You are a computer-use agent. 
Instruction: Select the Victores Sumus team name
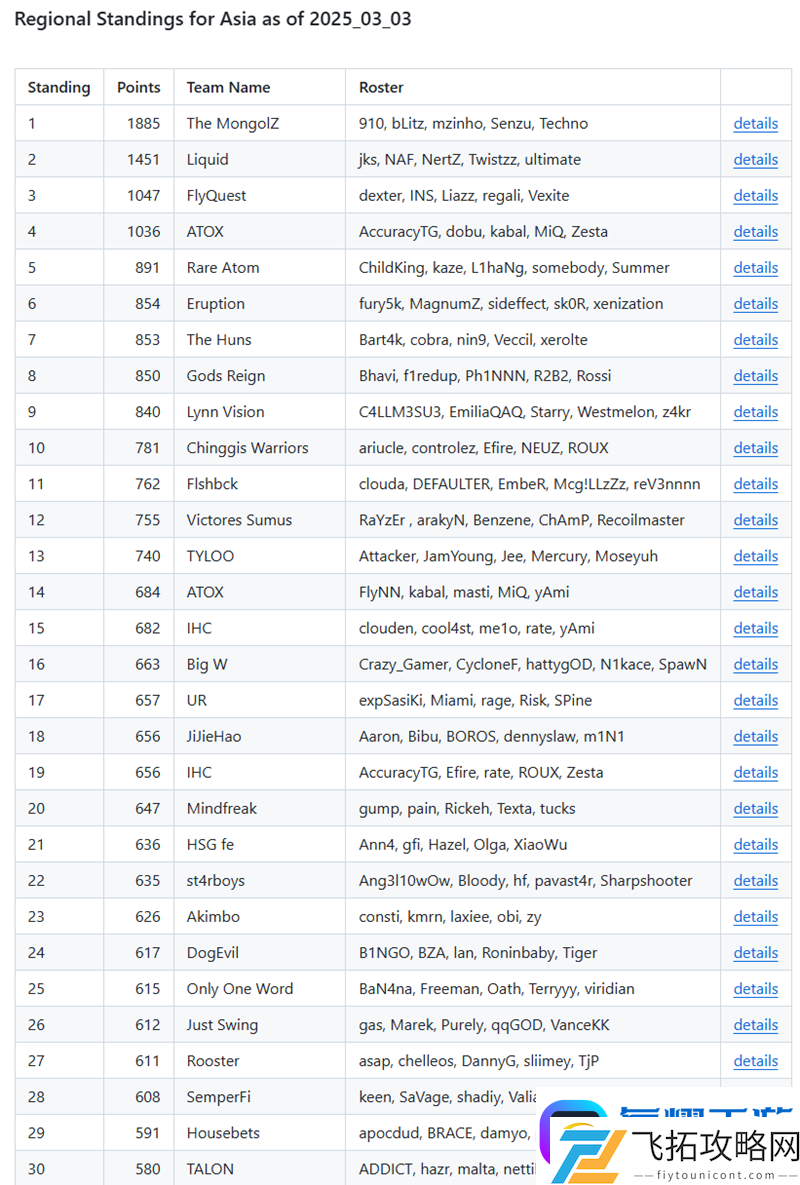point(239,520)
